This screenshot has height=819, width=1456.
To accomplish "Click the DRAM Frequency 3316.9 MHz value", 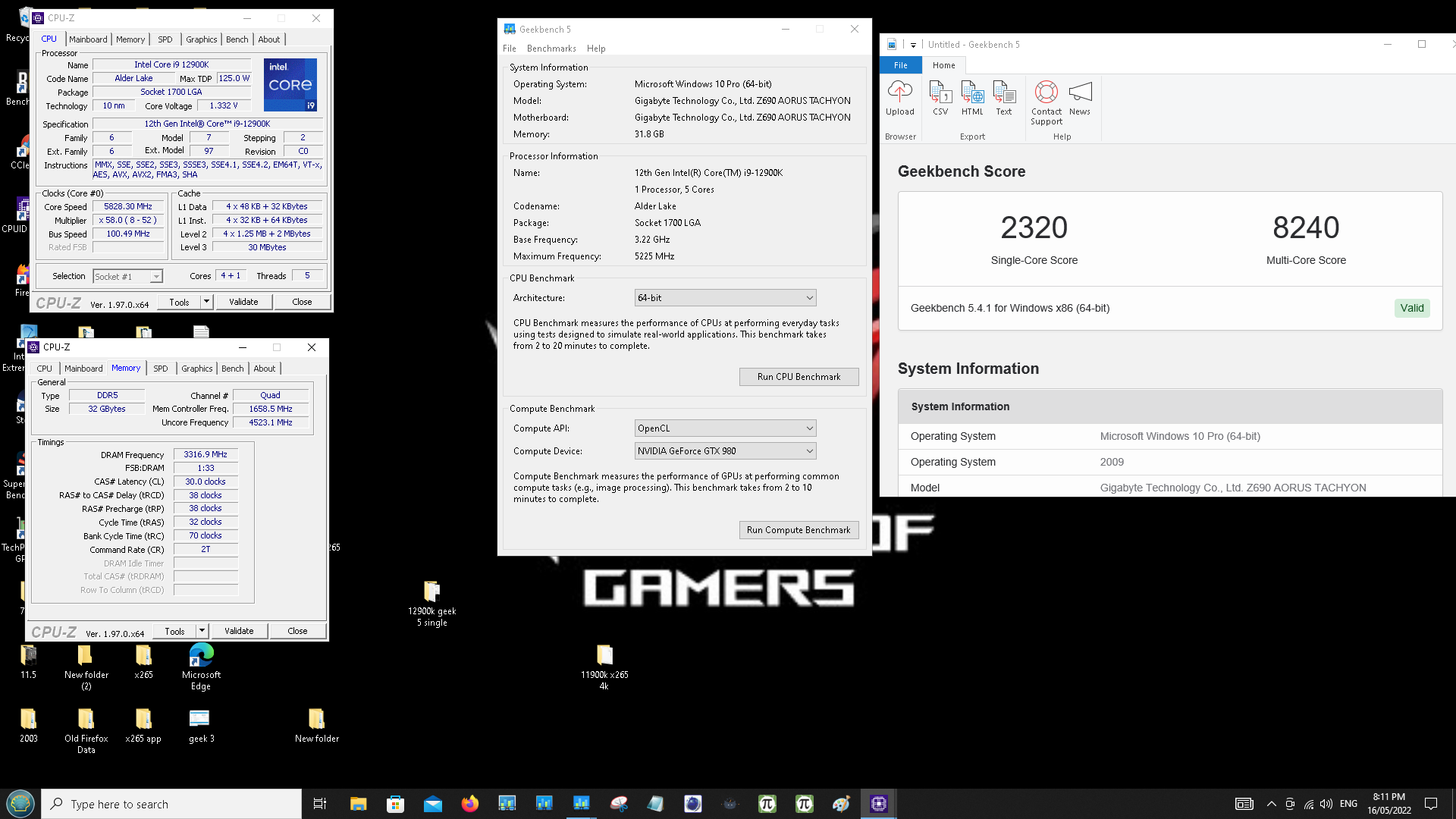I will [206, 454].
